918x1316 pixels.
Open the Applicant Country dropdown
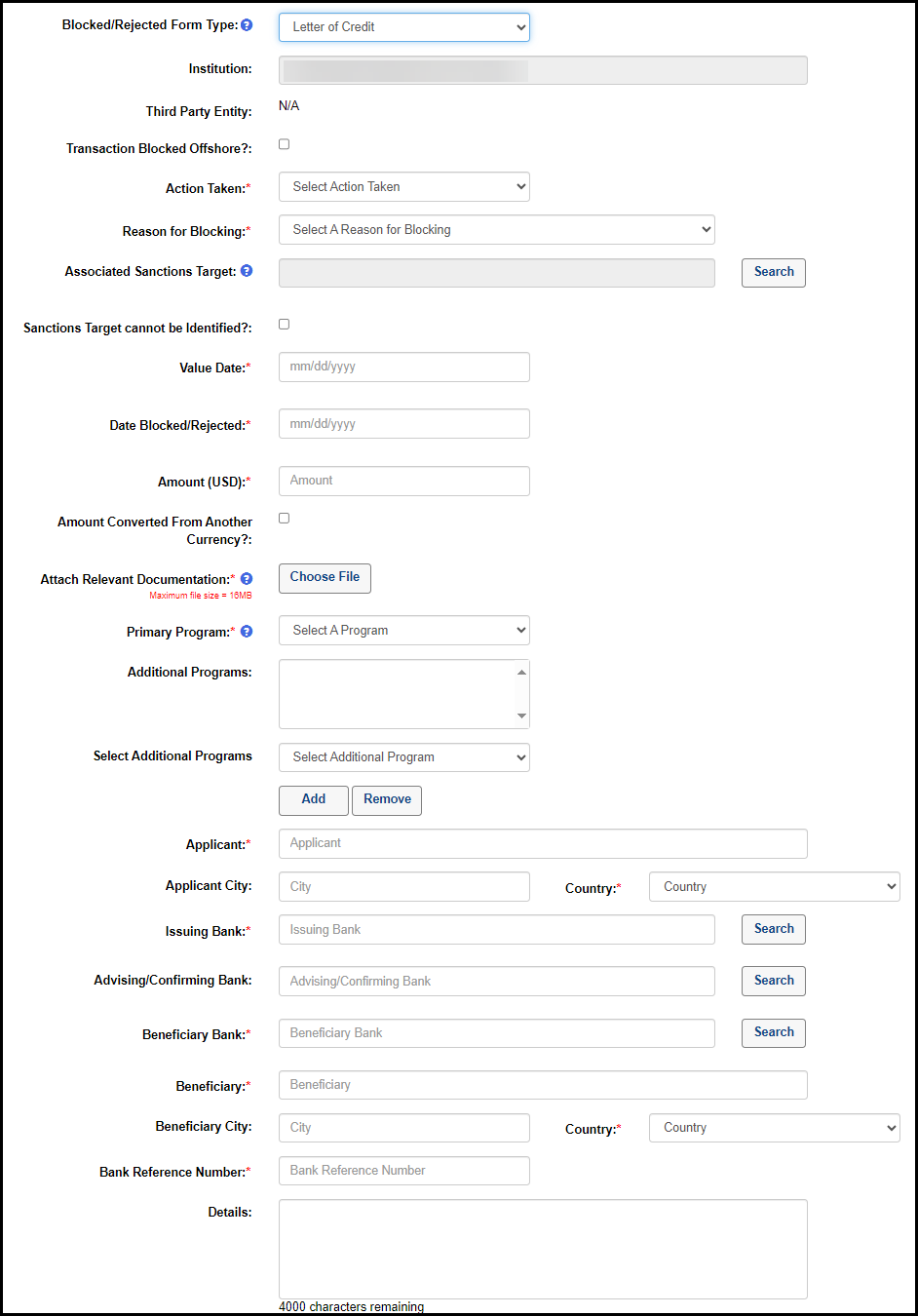coord(774,887)
